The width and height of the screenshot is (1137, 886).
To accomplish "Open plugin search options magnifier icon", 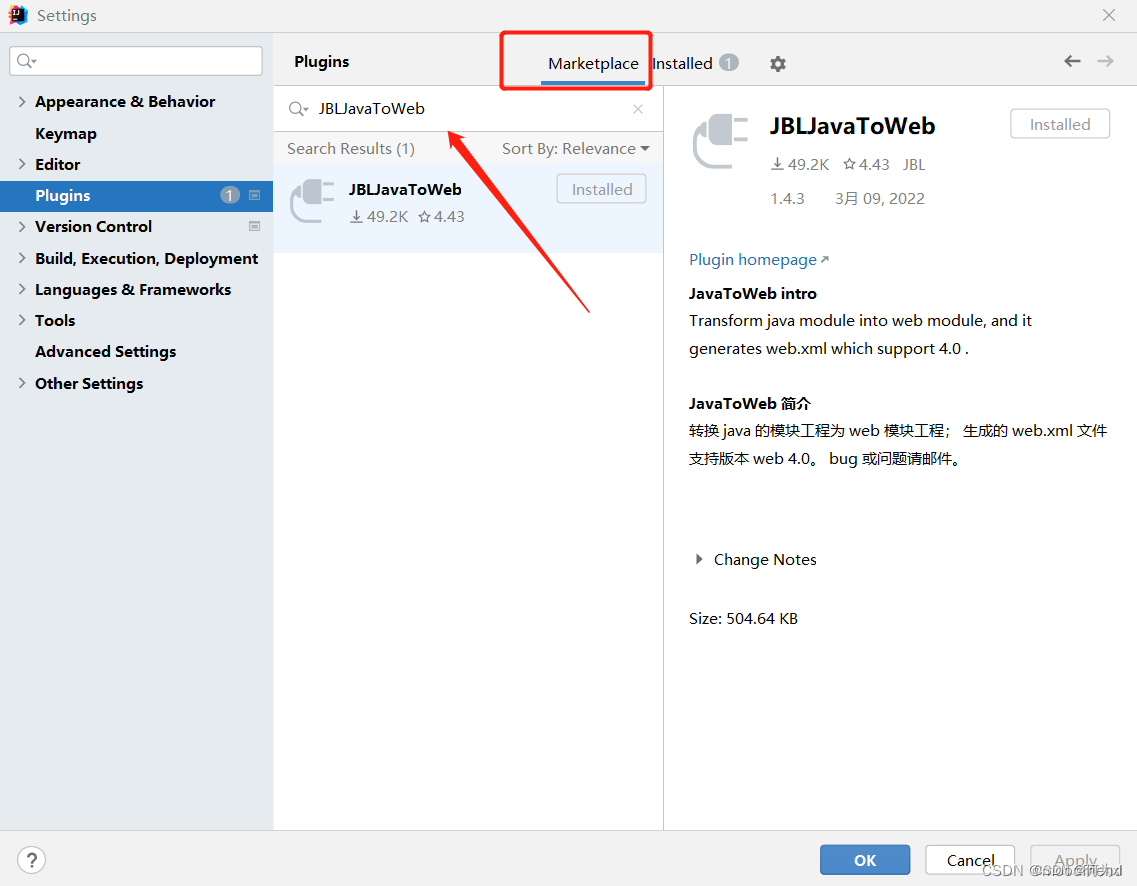I will [298, 109].
